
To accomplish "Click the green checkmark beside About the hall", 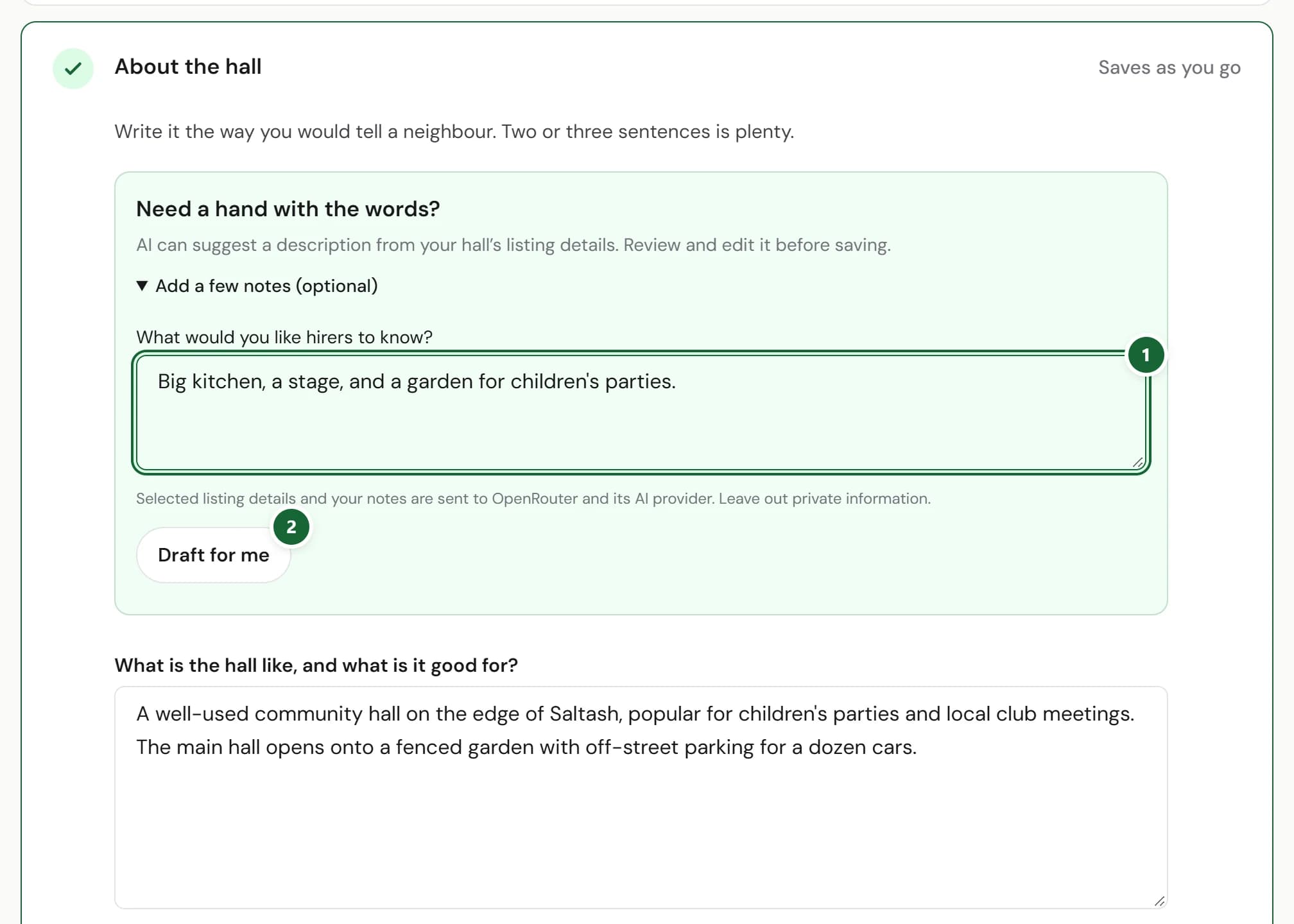I will click(x=73, y=68).
